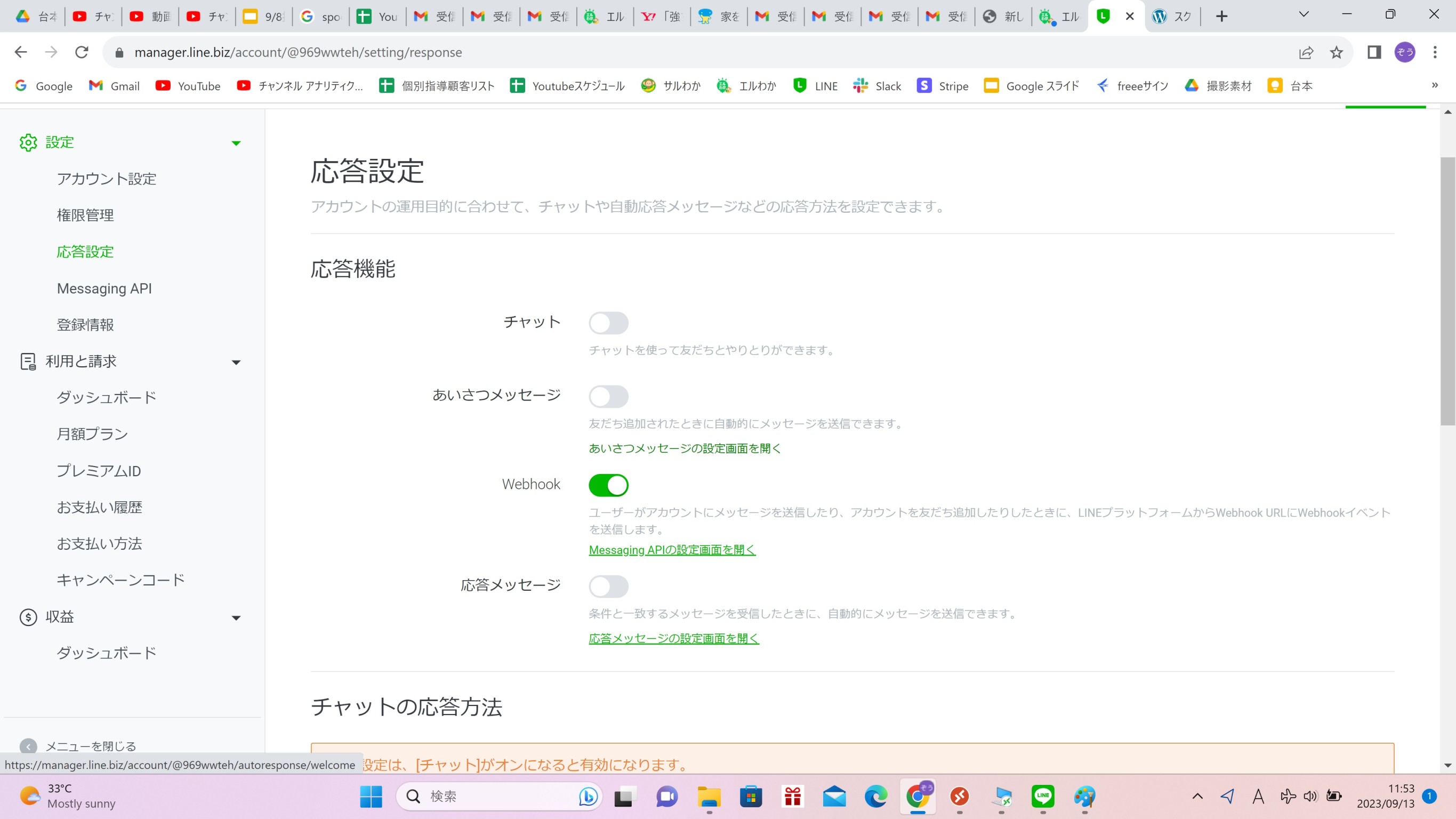Click the taskbar 検索 search box
Image resolution: width=1456 pixels, height=819 pixels.
(x=500, y=797)
